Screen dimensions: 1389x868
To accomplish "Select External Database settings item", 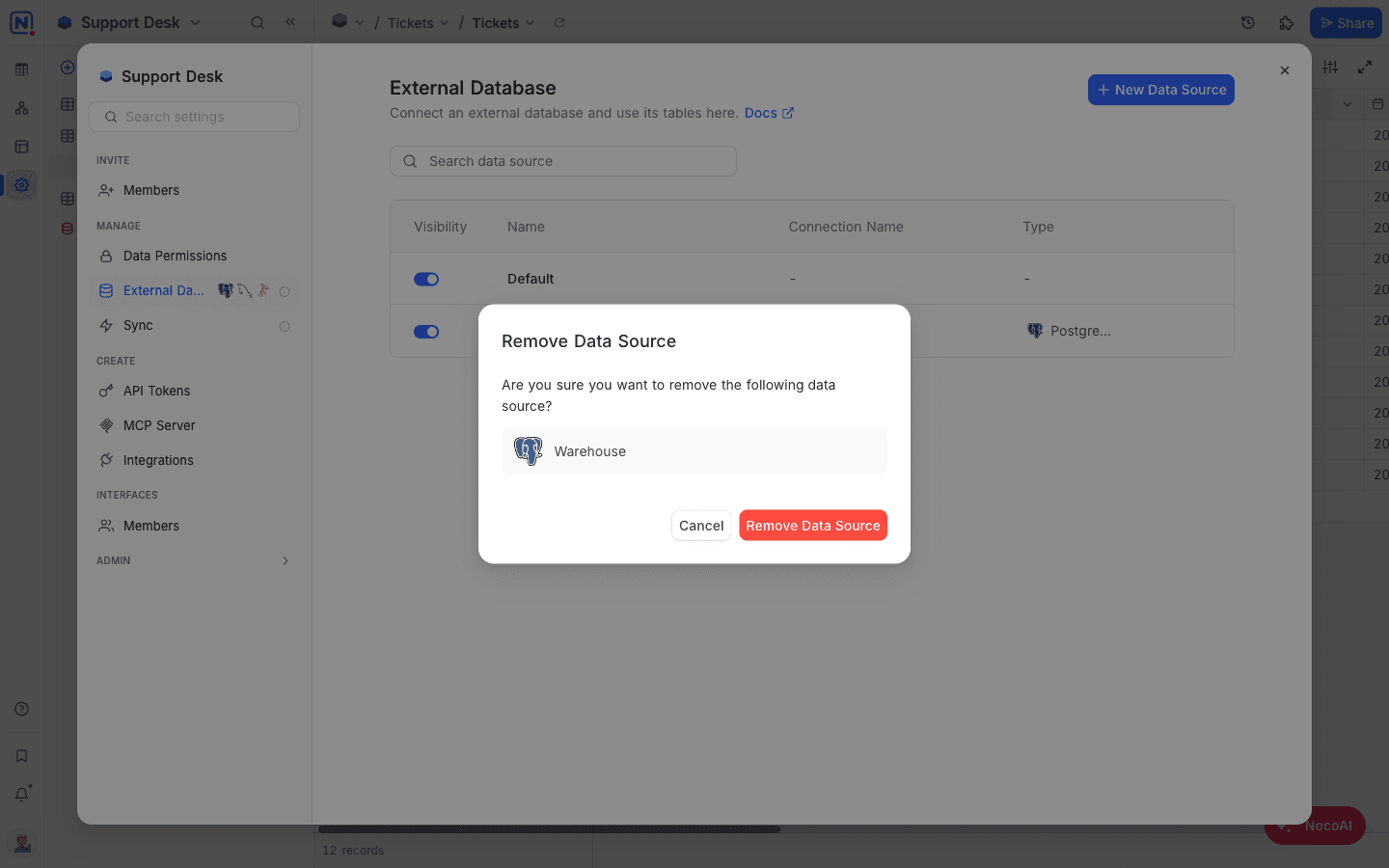I will (194, 290).
